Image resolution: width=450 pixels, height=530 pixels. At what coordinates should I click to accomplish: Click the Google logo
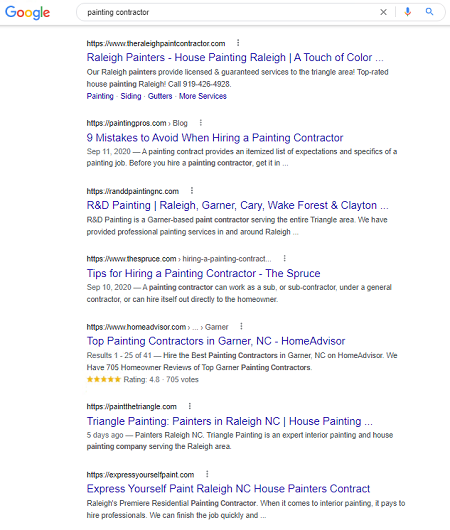coord(27,13)
